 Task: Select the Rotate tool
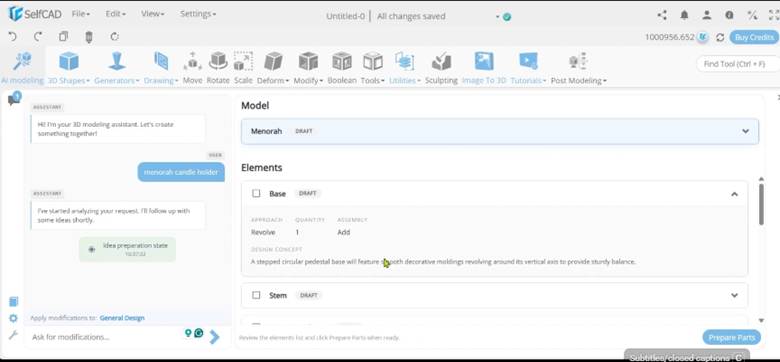[218, 67]
